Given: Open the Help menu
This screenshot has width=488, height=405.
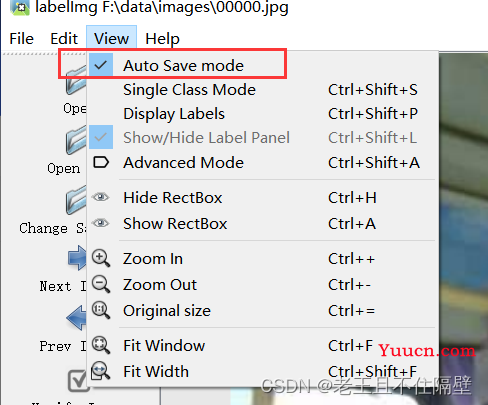Looking at the screenshot, I should click(x=162, y=38).
